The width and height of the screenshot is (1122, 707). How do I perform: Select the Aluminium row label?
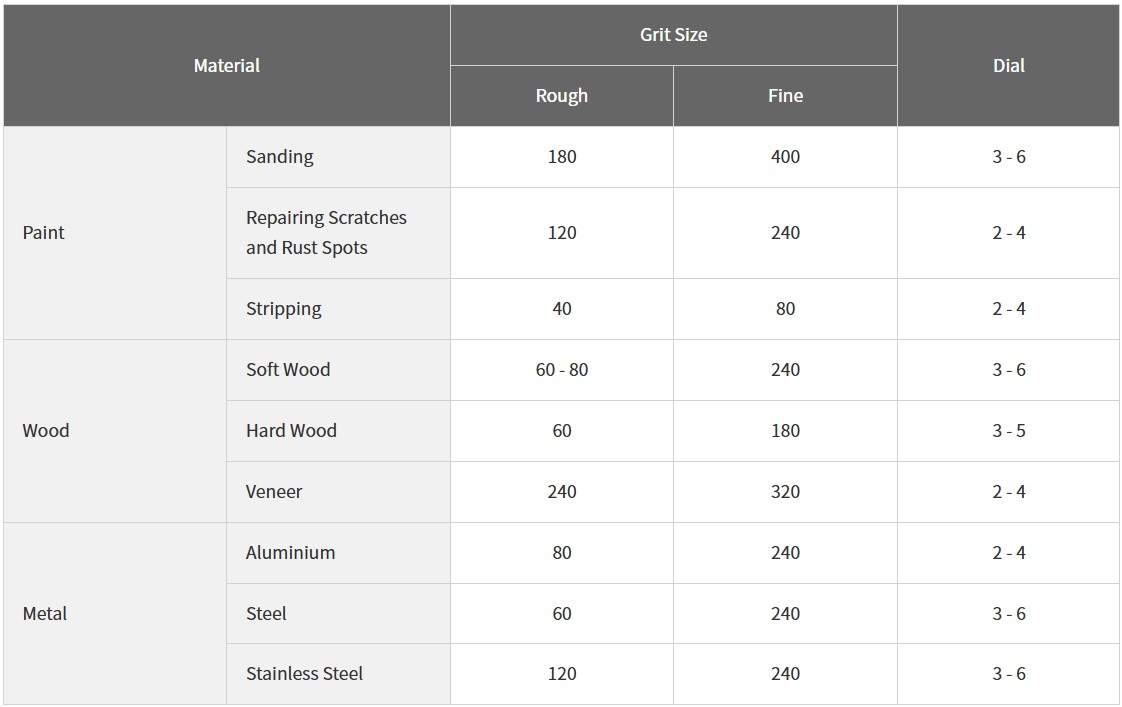[338, 552]
